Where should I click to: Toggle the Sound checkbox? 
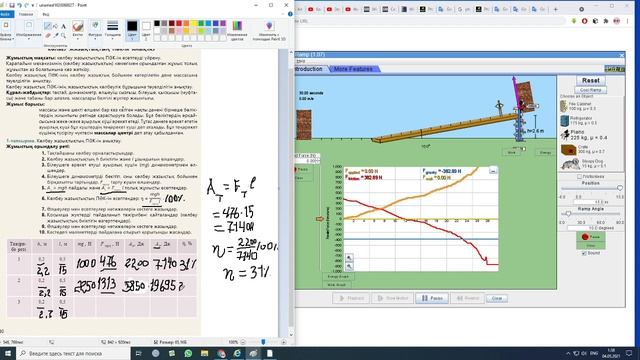pos(584,253)
